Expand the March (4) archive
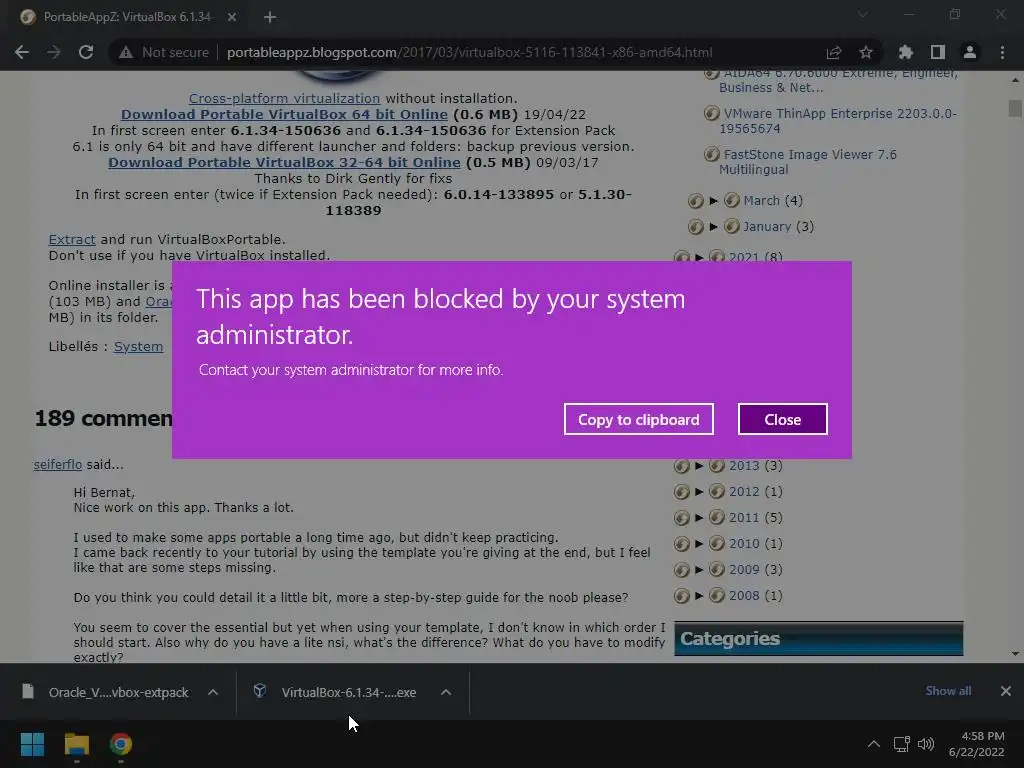 pos(714,200)
